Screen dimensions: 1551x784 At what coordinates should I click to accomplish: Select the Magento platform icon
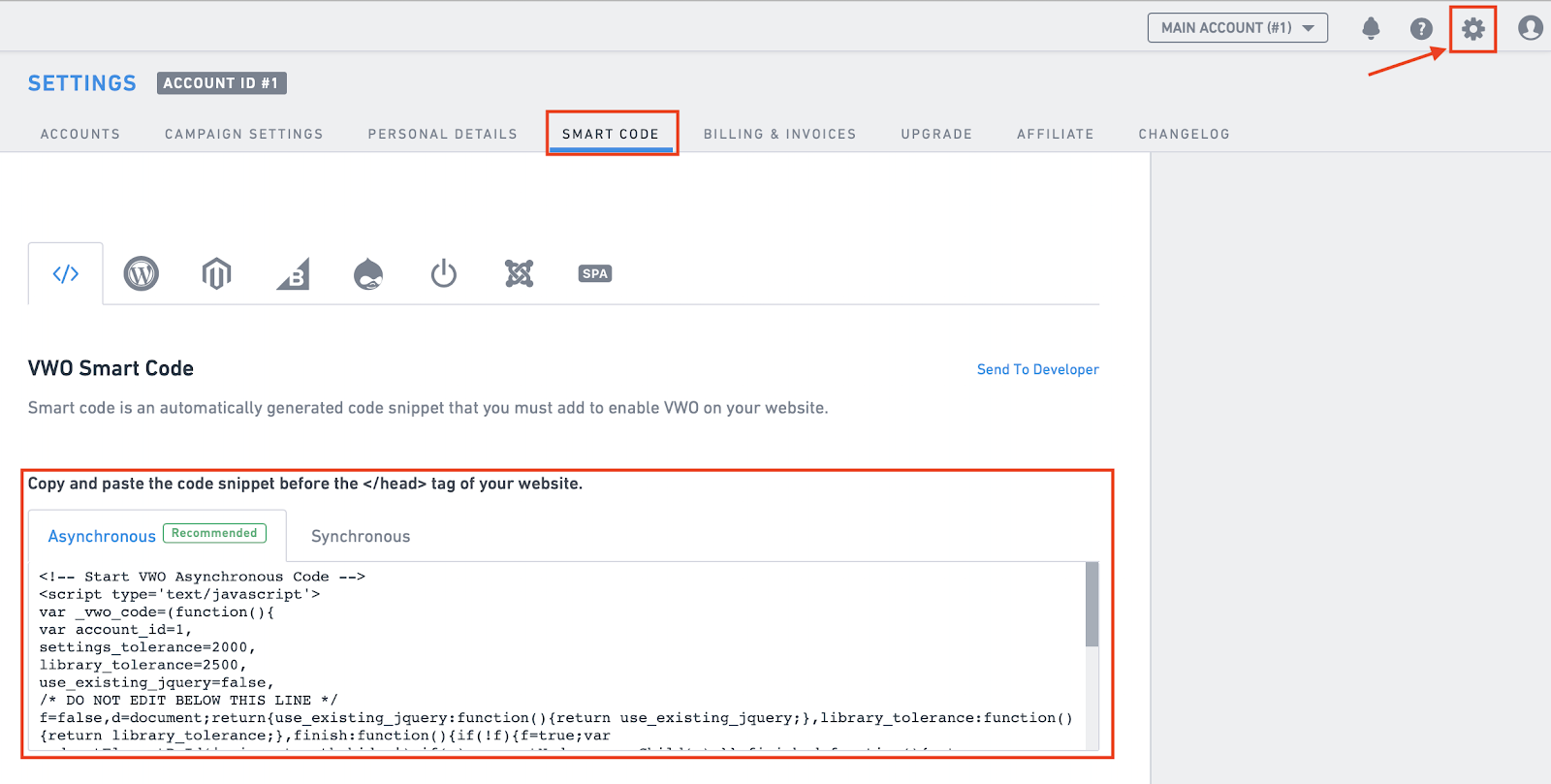216,274
